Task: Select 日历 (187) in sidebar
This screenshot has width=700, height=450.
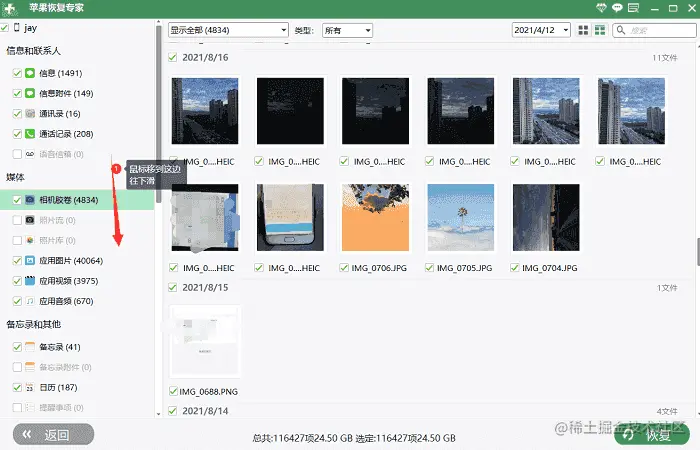Action: click(58, 387)
